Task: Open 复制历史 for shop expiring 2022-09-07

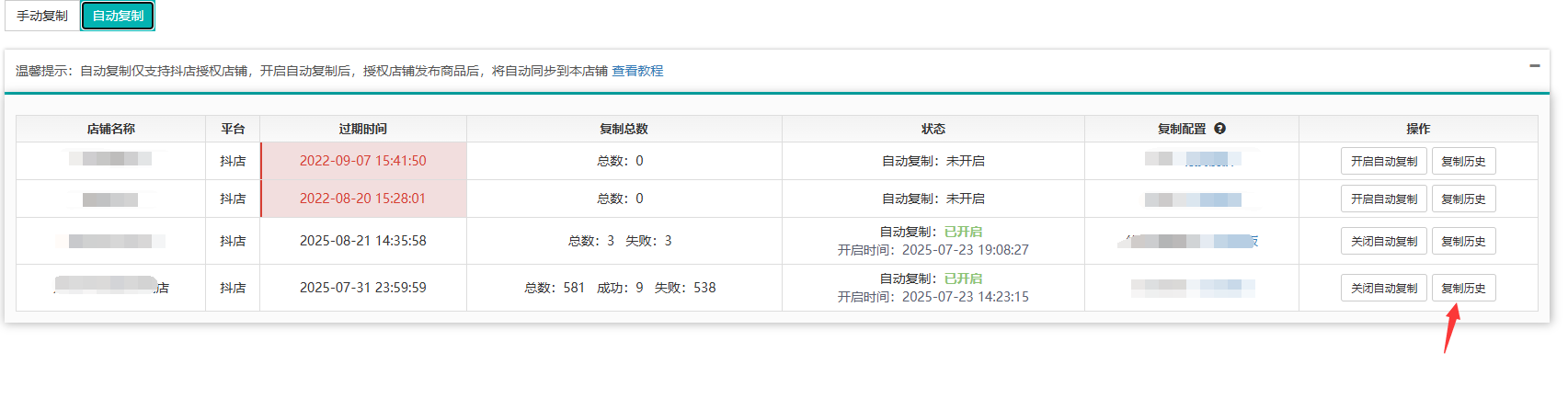Action: tap(1463, 161)
